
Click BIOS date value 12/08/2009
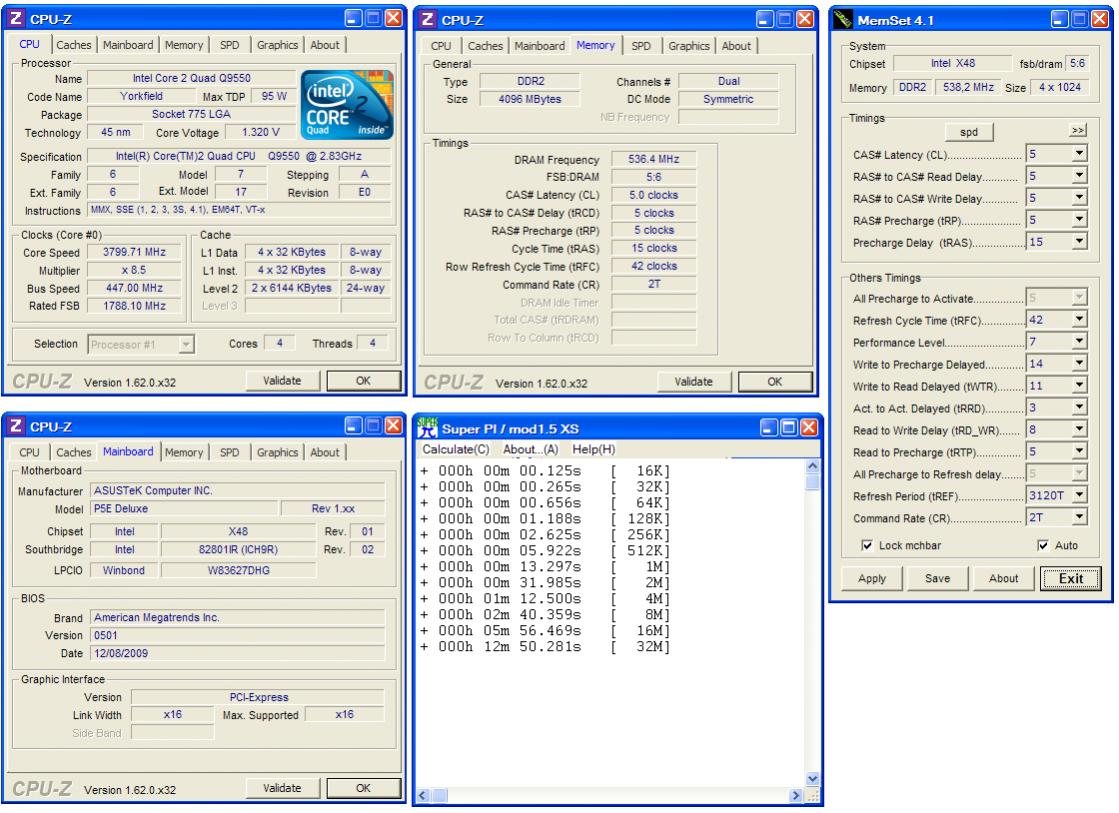tap(237, 653)
